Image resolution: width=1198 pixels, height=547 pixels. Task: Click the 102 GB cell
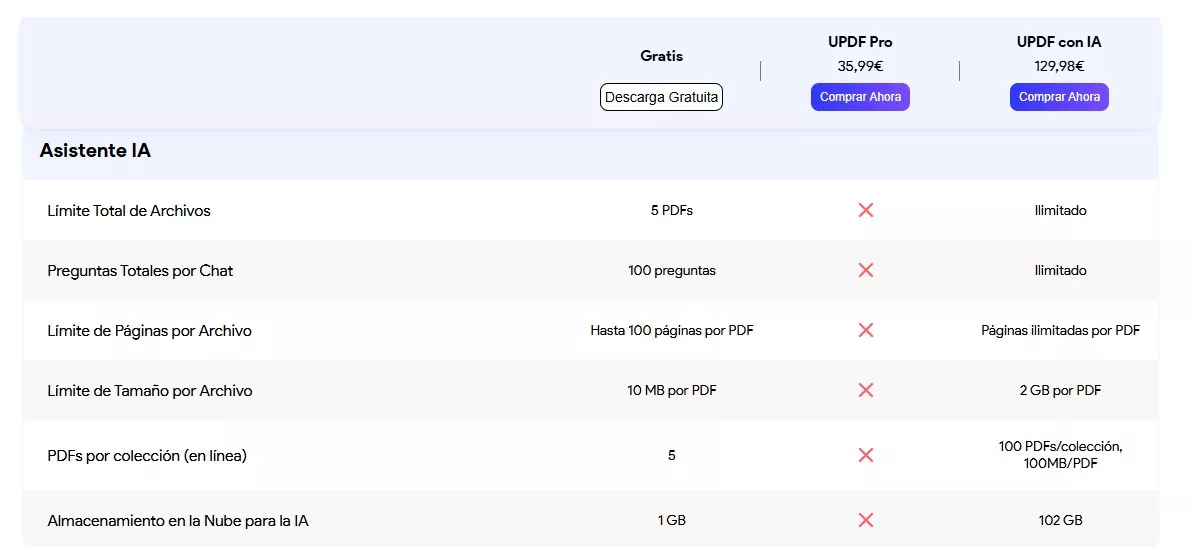click(1060, 520)
